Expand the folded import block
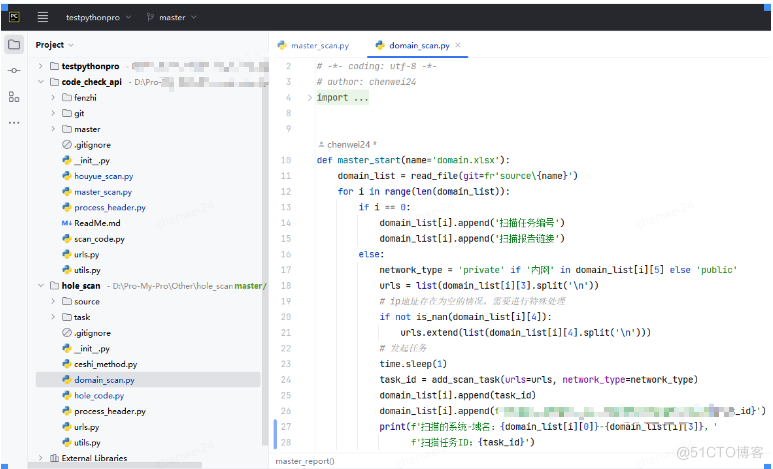773x469 pixels. click(x=311, y=98)
